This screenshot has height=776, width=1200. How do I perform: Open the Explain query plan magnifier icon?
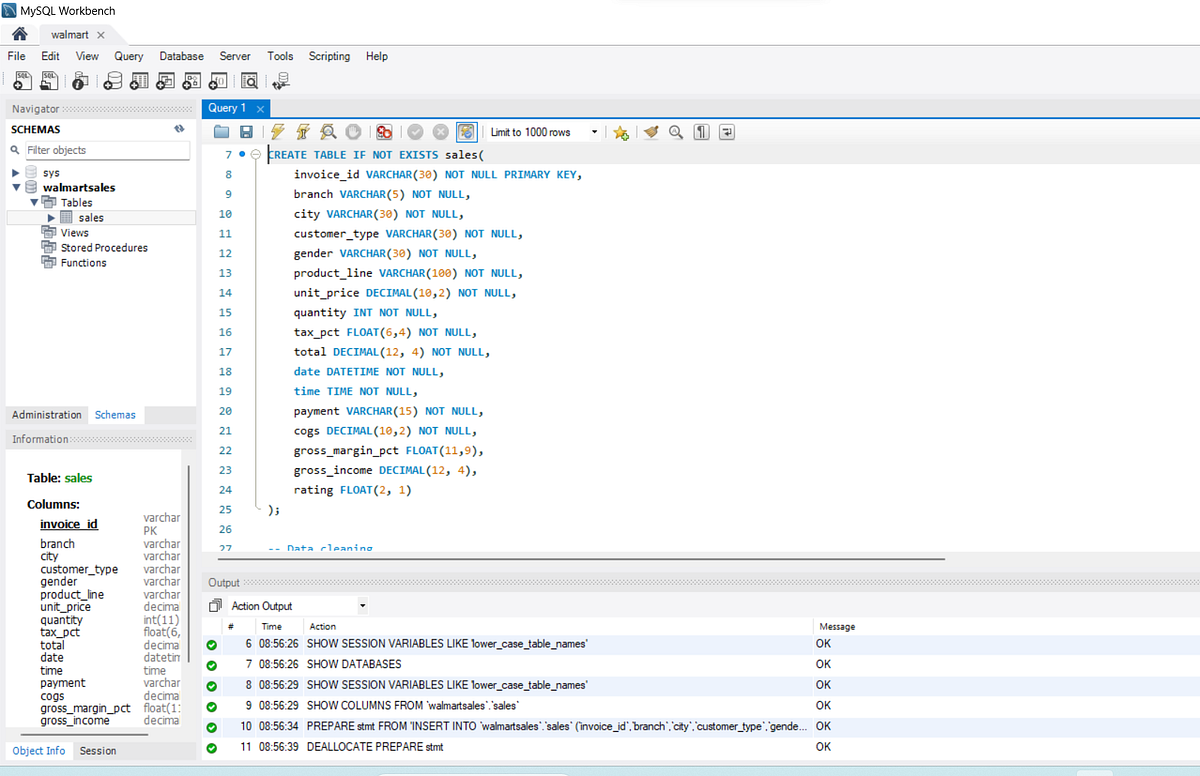click(x=328, y=131)
